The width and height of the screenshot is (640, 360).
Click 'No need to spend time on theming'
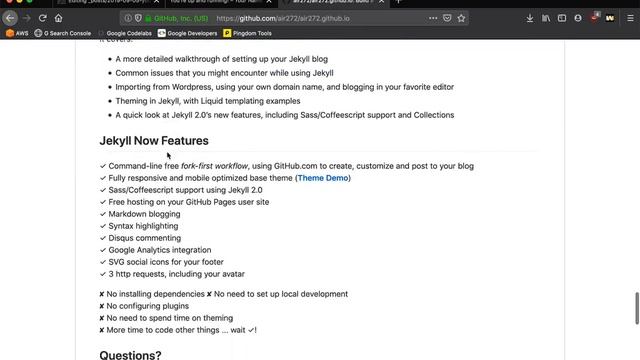(169, 318)
